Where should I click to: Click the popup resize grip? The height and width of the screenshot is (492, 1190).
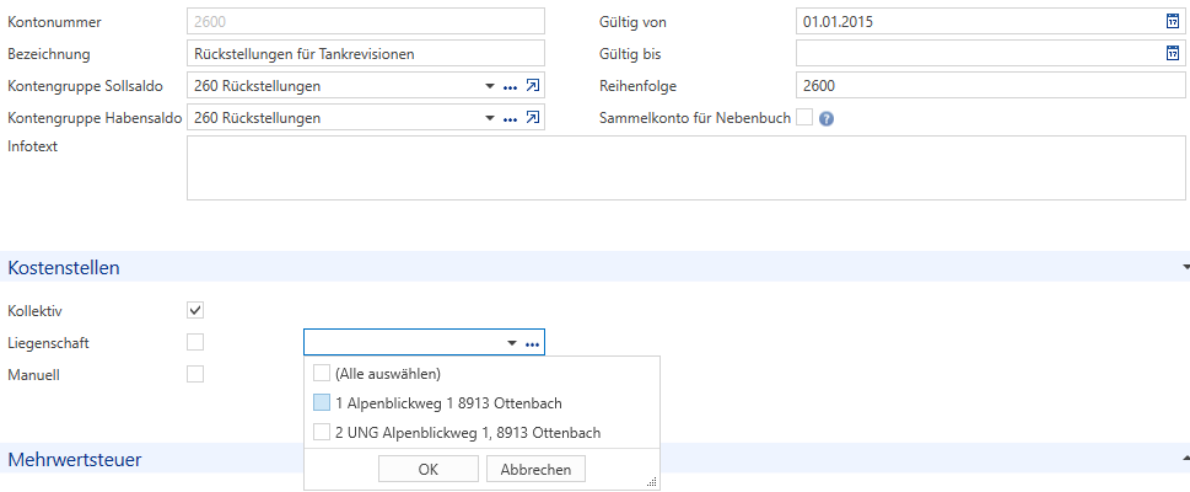[x=652, y=482]
